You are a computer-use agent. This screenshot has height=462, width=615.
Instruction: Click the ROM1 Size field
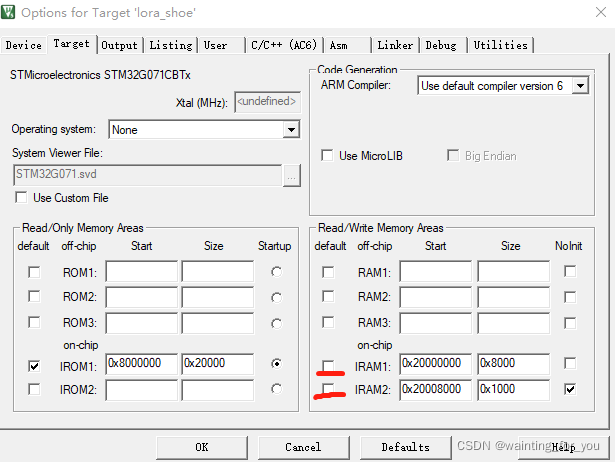218,271
